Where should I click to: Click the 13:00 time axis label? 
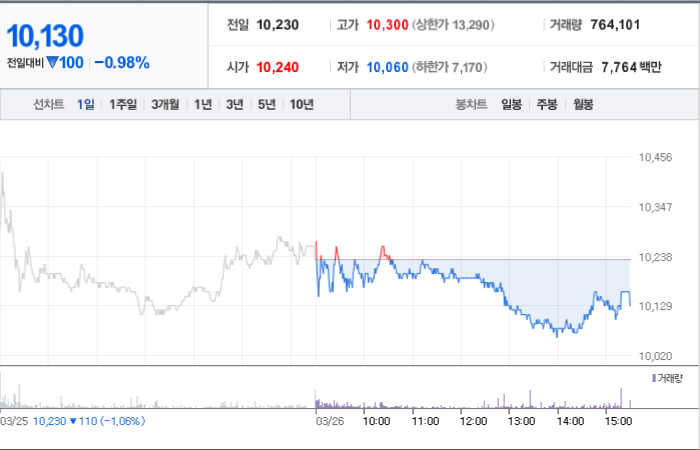click(x=521, y=421)
